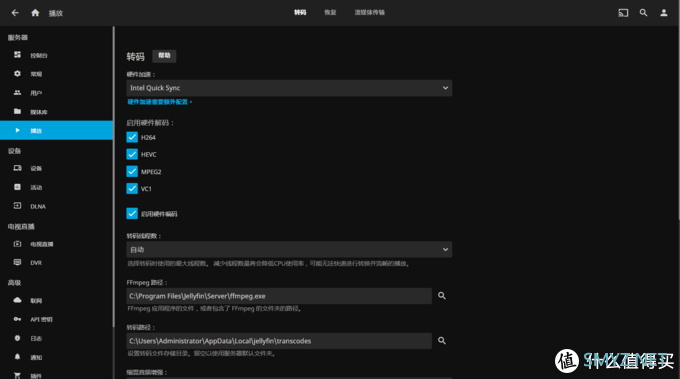Open API 密钥 keys sidebar item

(x=56, y=320)
